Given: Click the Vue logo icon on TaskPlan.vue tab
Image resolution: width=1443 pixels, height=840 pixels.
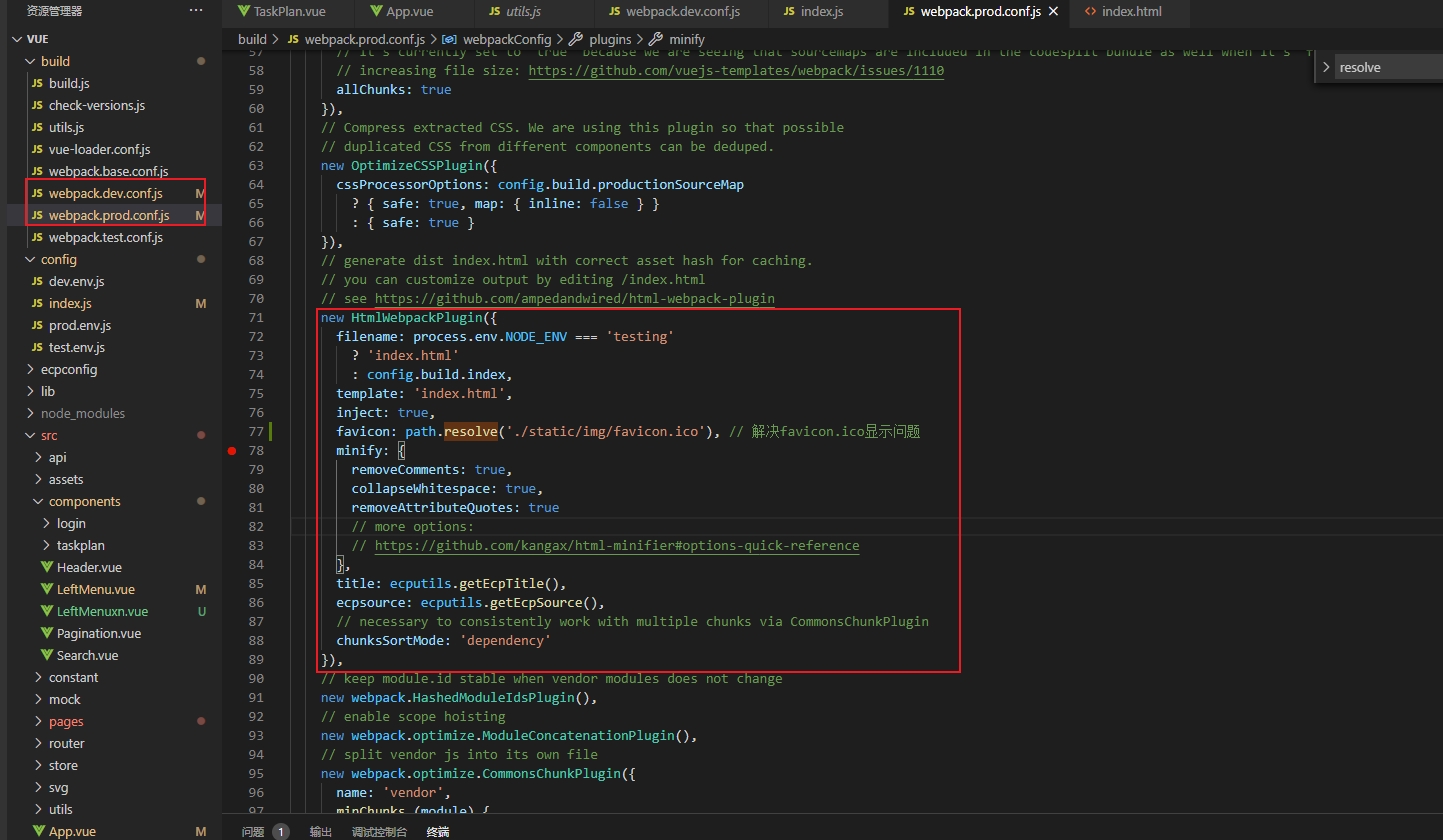Looking at the screenshot, I should coord(242,13).
